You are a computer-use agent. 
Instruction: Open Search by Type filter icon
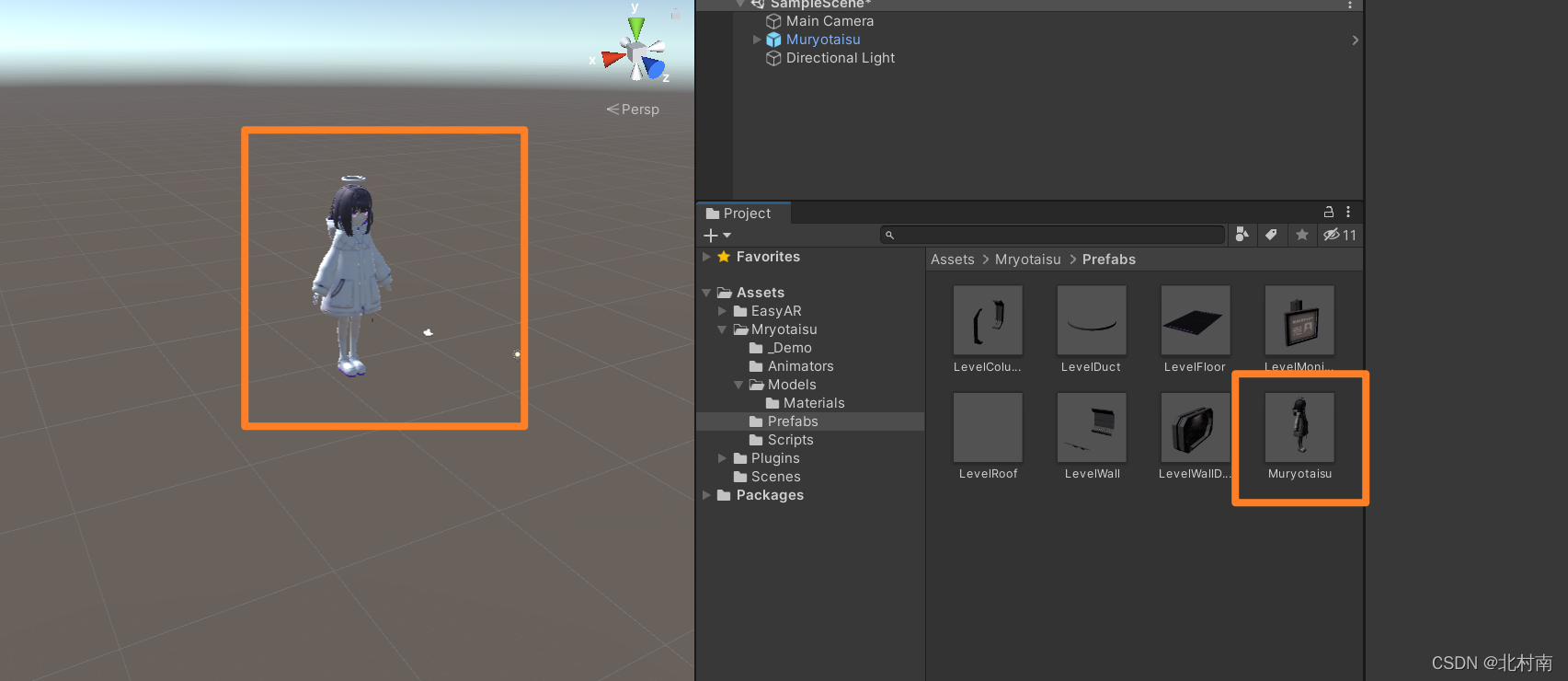pyautogui.click(x=1242, y=235)
